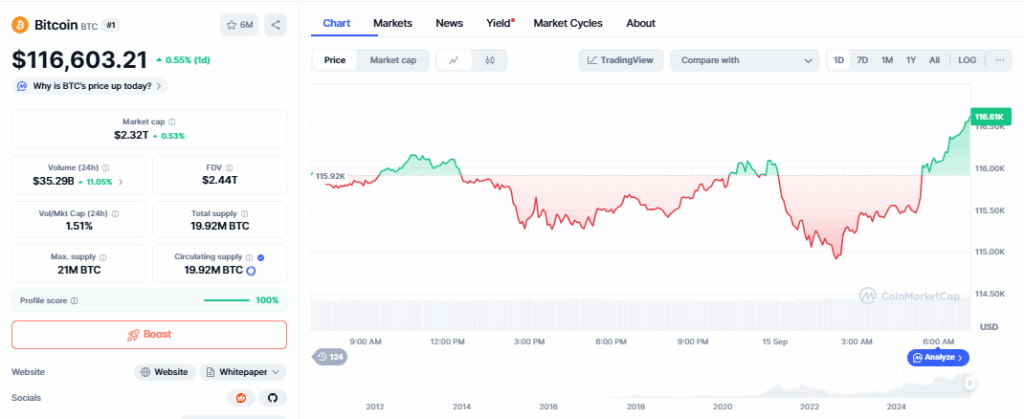Image resolution: width=1024 pixels, height=419 pixels.
Task: Select the 1Y time range
Action: tap(911, 60)
